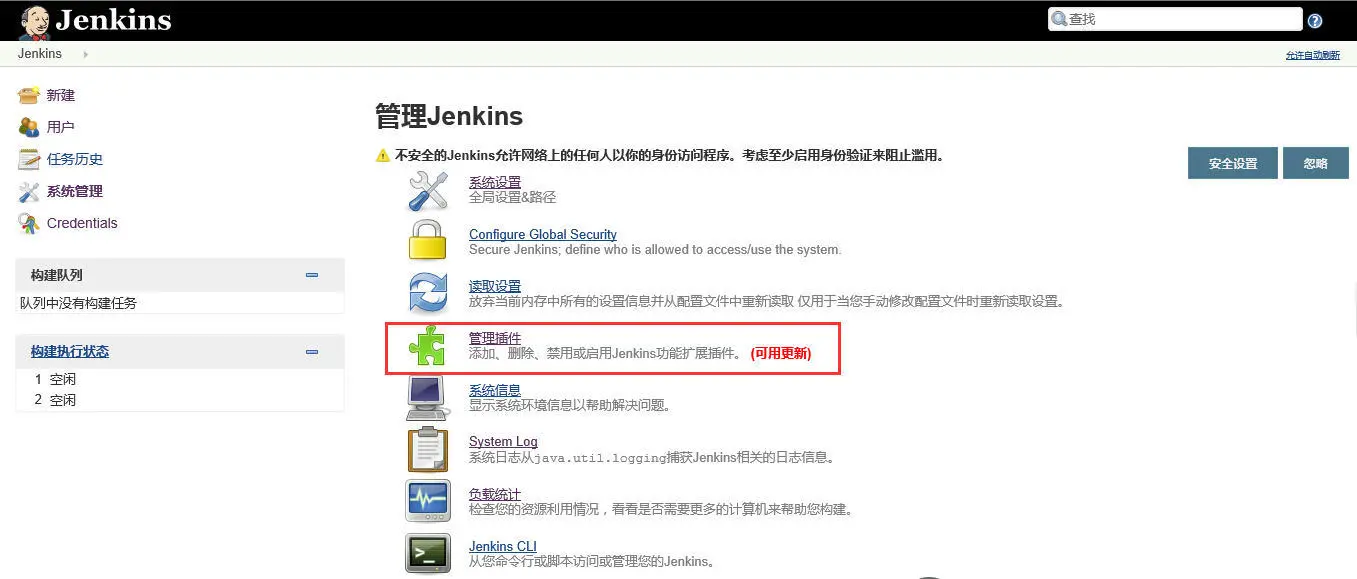Collapse the 构建队列 panel

click(312, 275)
